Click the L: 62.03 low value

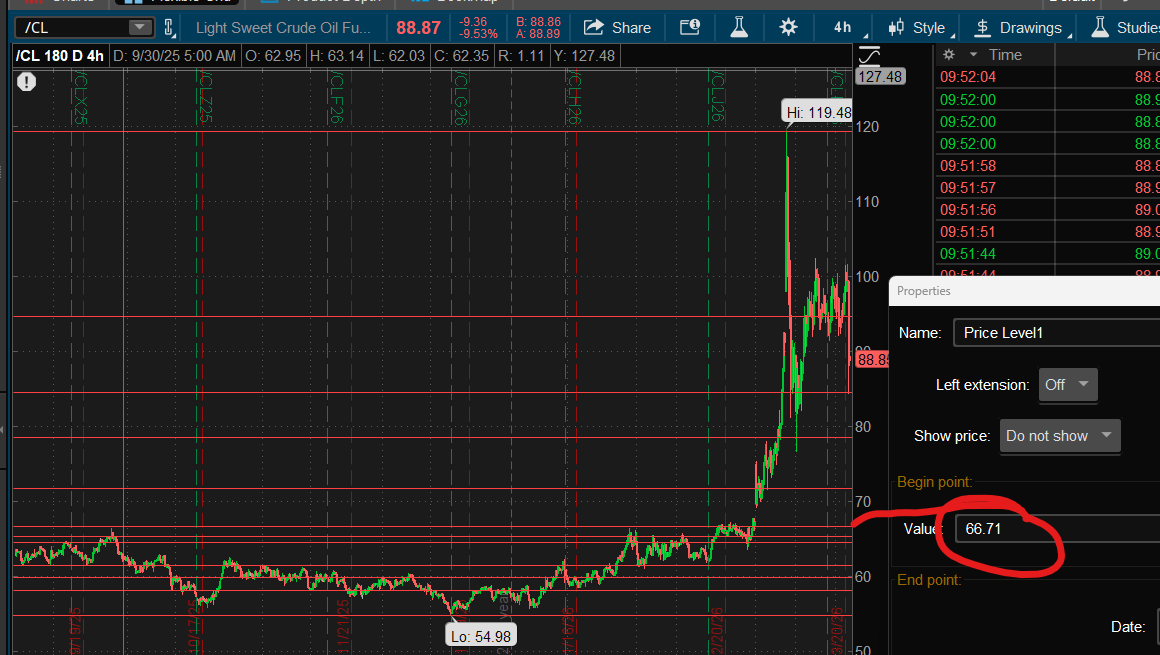pyautogui.click(x=399, y=56)
